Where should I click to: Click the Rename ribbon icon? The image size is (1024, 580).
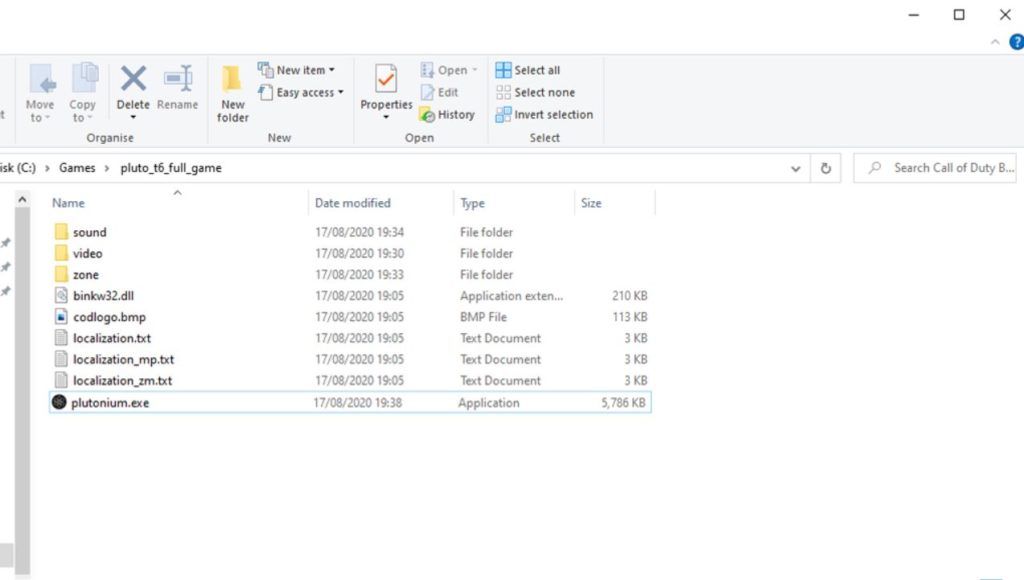[x=178, y=79]
